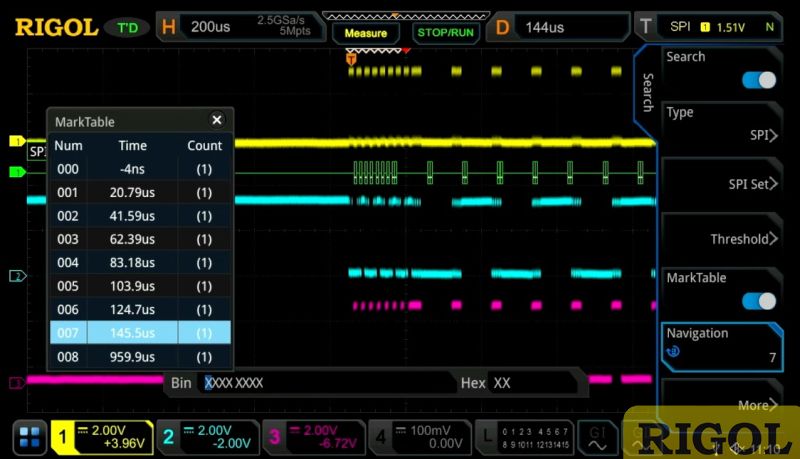Image resolution: width=800 pixels, height=459 pixels.
Task: Select the yellow channel 1 ground marker
Action: coord(17,141)
